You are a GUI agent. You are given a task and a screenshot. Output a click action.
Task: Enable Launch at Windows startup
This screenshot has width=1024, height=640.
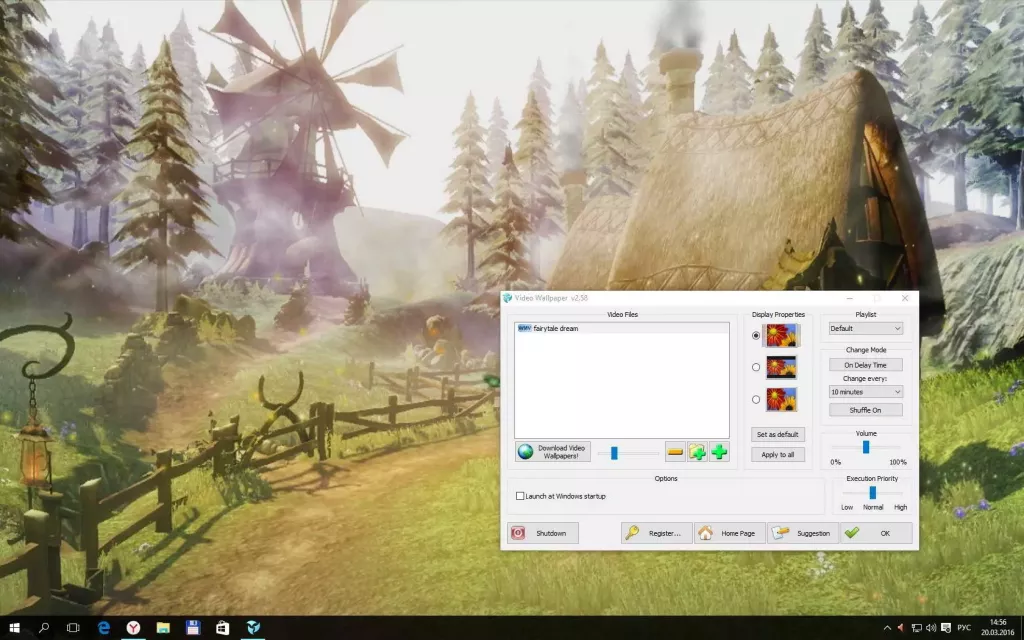pos(519,496)
